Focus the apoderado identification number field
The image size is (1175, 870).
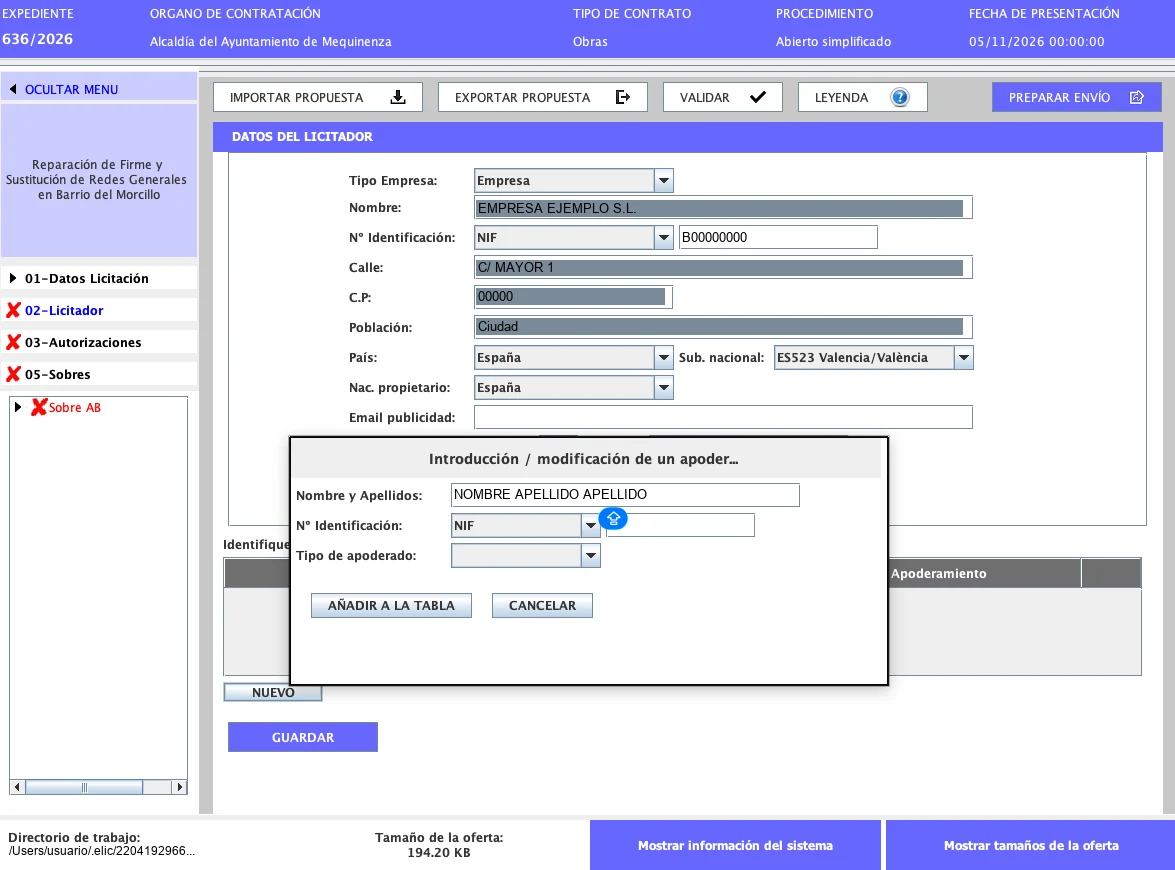pyautogui.click(x=680, y=525)
